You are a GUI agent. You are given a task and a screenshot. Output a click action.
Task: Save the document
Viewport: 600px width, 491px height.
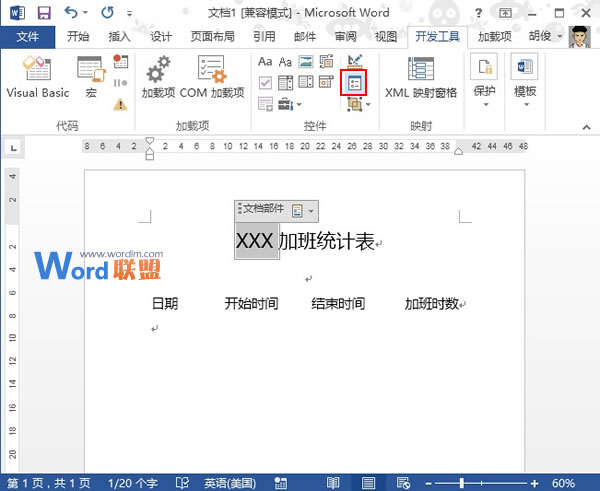[44, 13]
